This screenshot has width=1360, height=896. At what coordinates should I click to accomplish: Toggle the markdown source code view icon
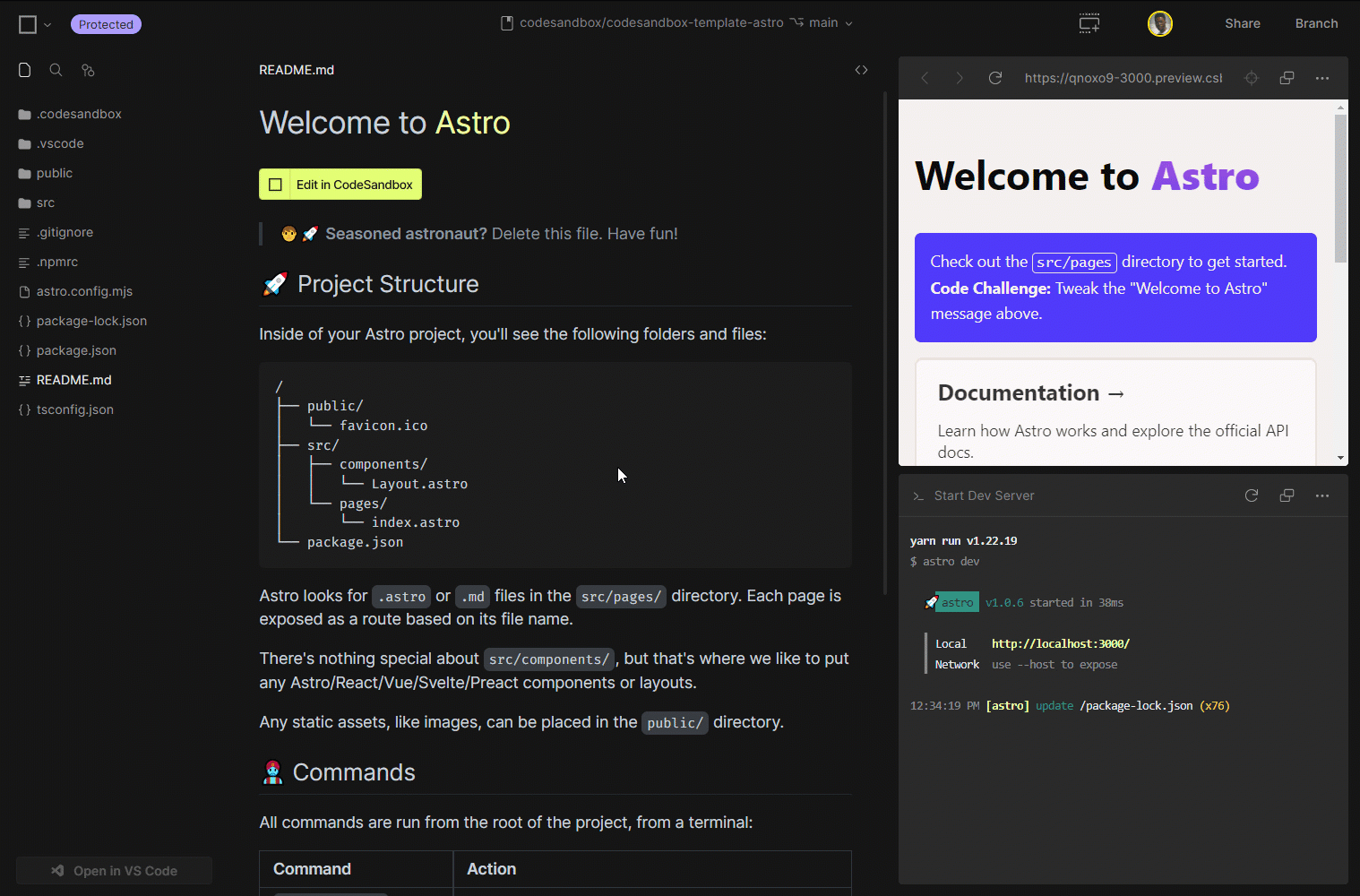(x=861, y=70)
